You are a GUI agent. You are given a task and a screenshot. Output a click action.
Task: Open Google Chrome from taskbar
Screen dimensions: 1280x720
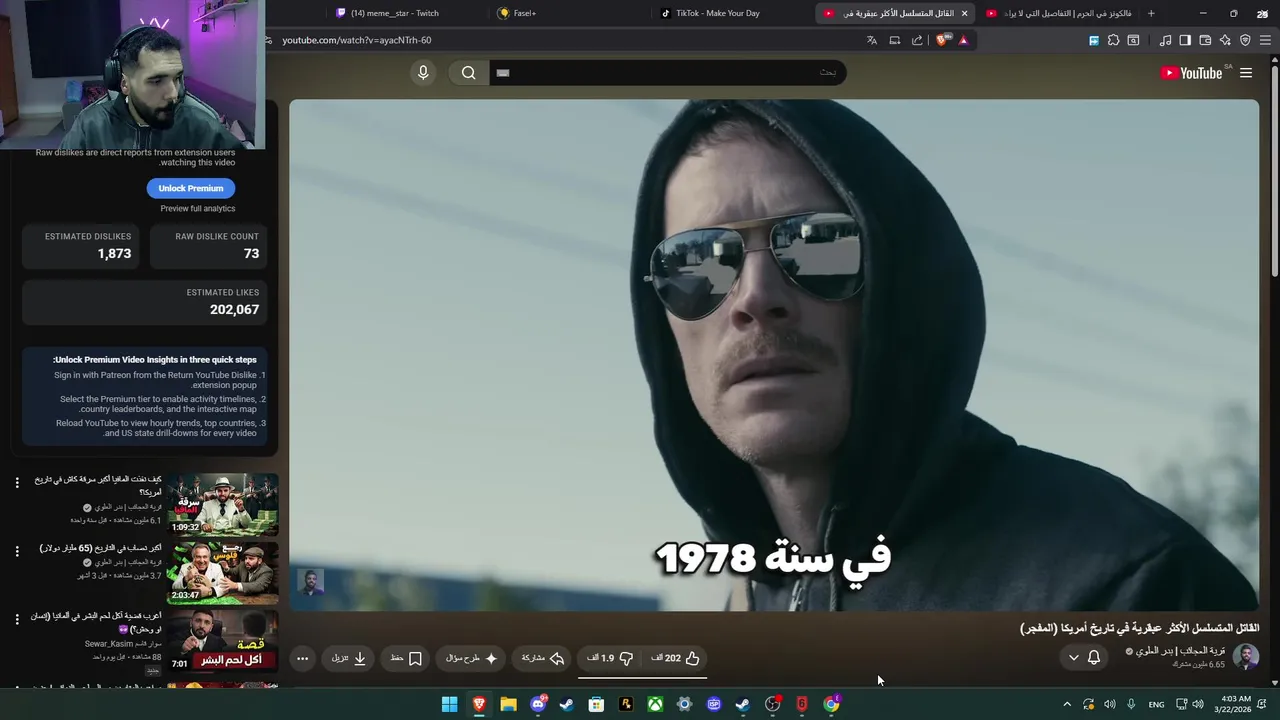pos(831,705)
